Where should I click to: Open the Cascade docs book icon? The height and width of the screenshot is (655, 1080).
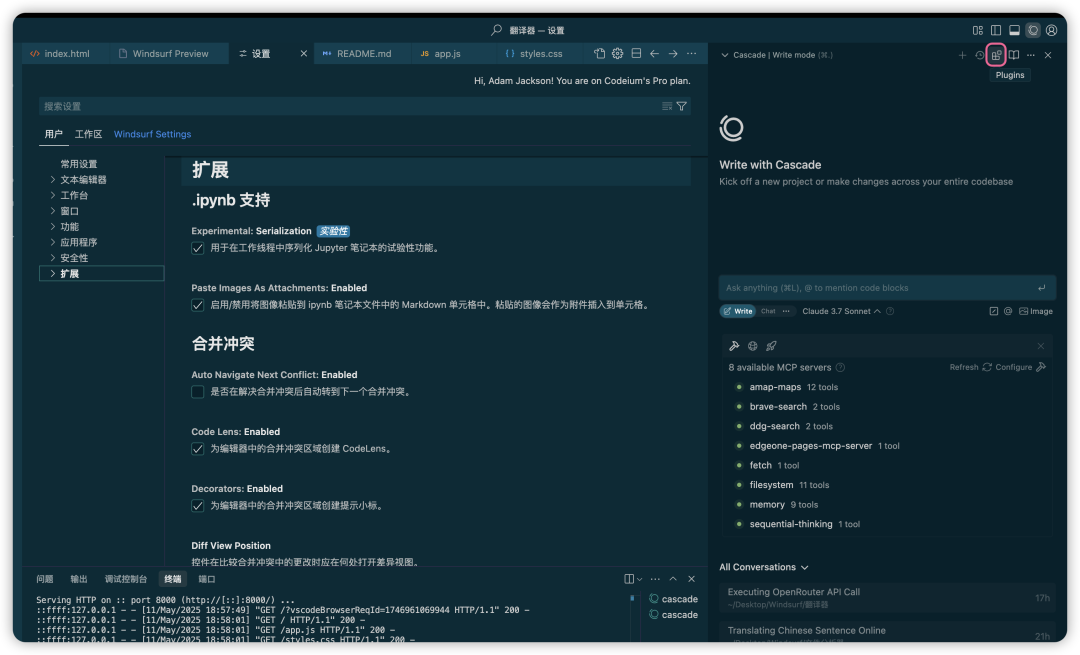pos(1014,55)
